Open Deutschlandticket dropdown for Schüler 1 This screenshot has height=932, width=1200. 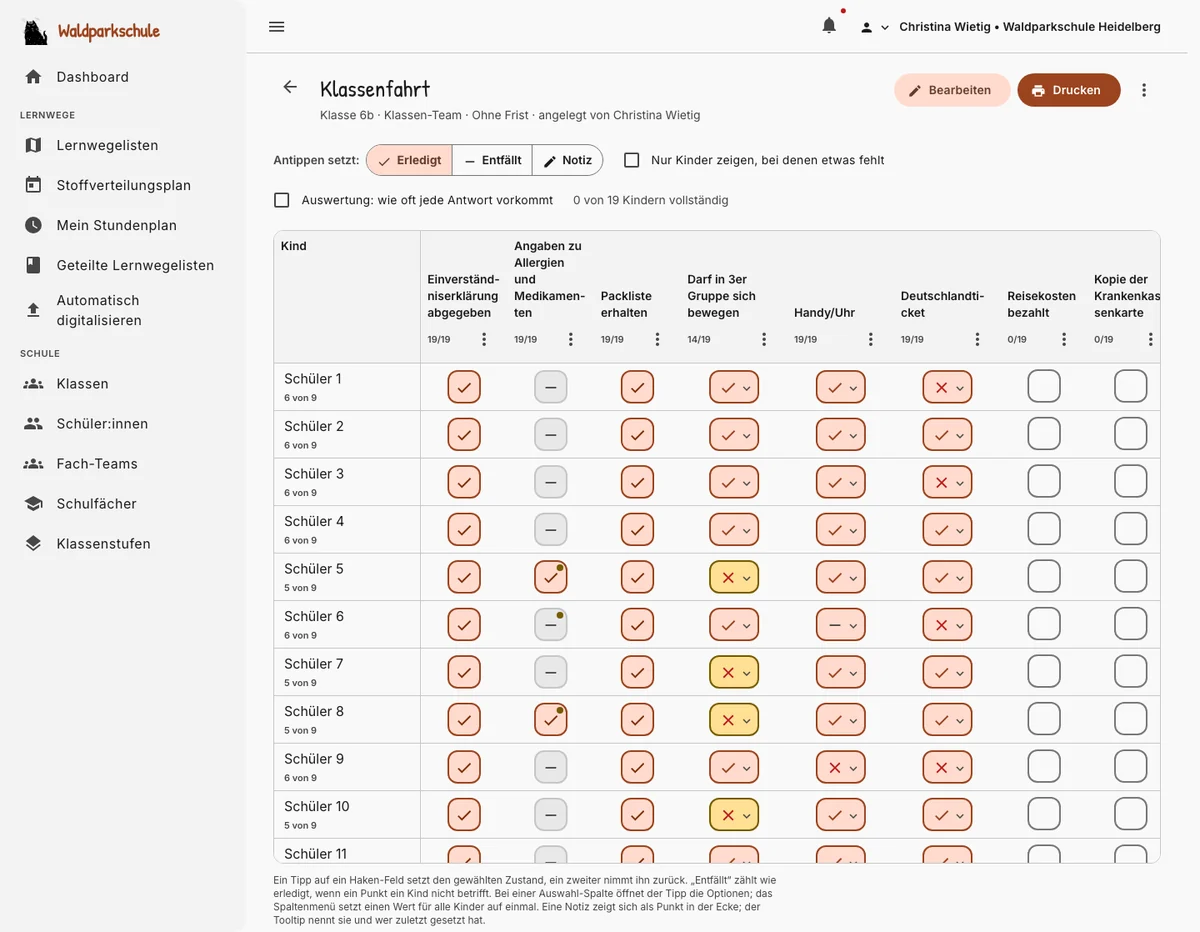(x=947, y=387)
